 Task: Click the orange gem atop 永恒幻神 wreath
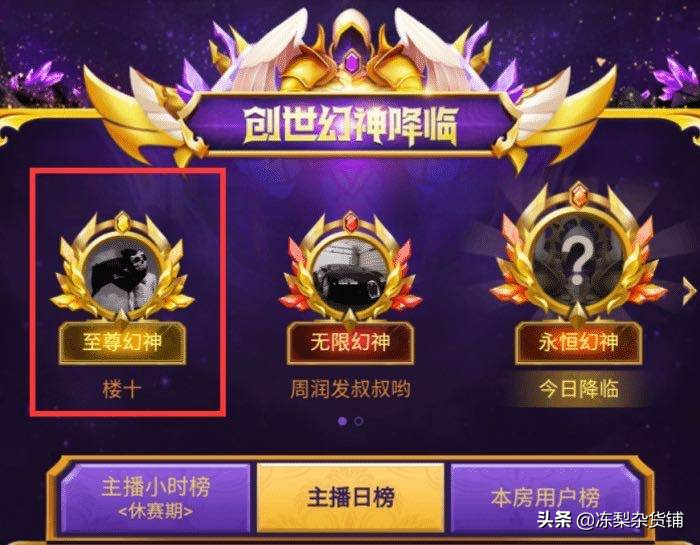tap(579, 195)
